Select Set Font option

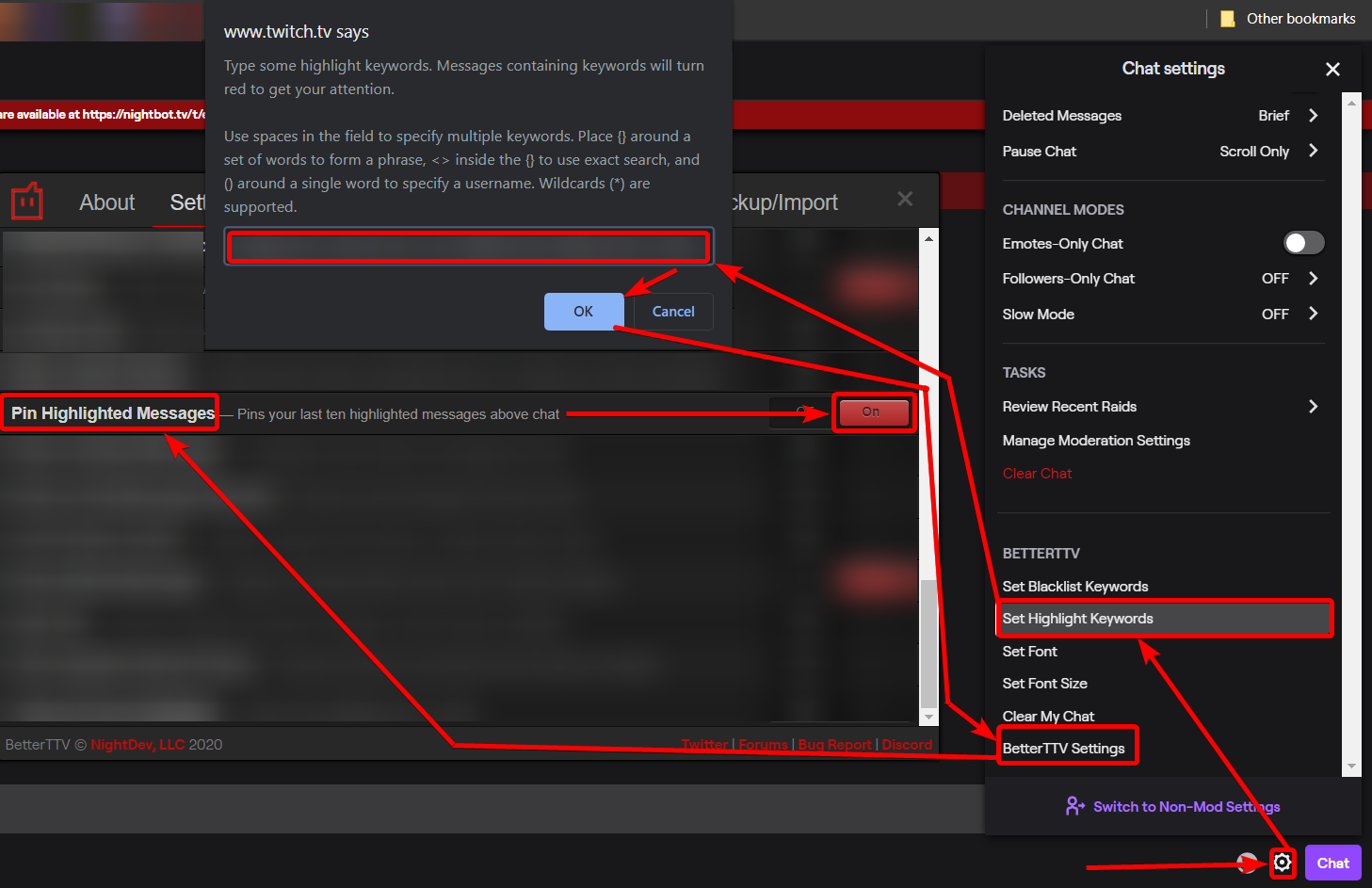tap(1030, 651)
